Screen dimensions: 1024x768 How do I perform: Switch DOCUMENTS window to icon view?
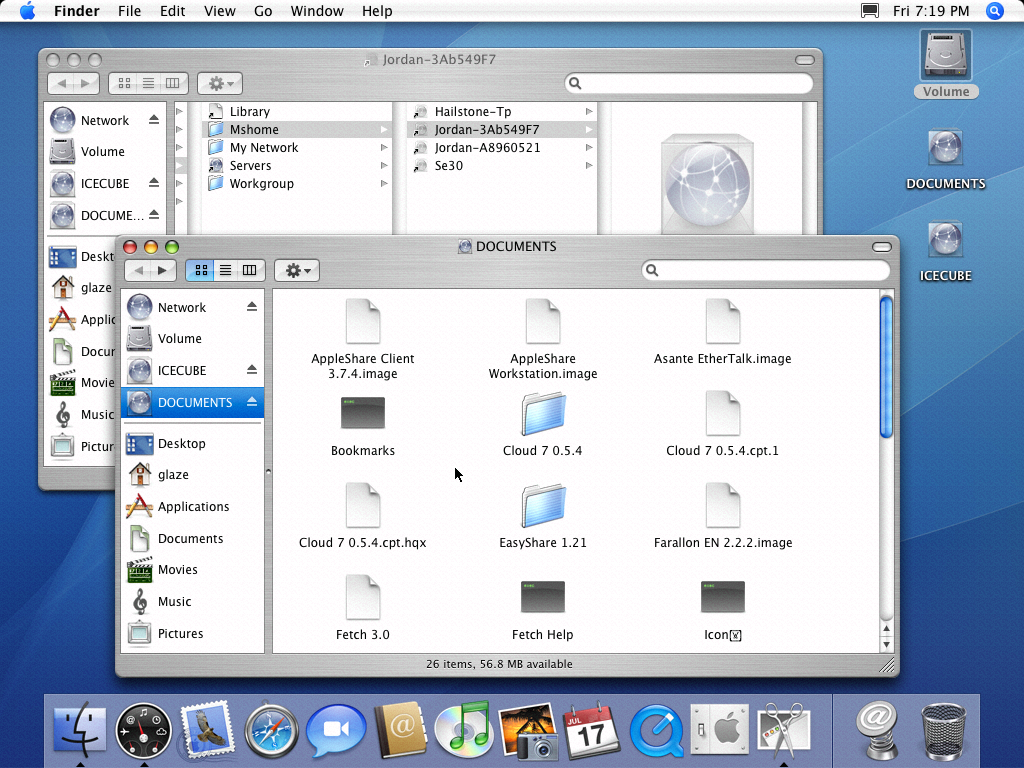click(x=201, y=270)
